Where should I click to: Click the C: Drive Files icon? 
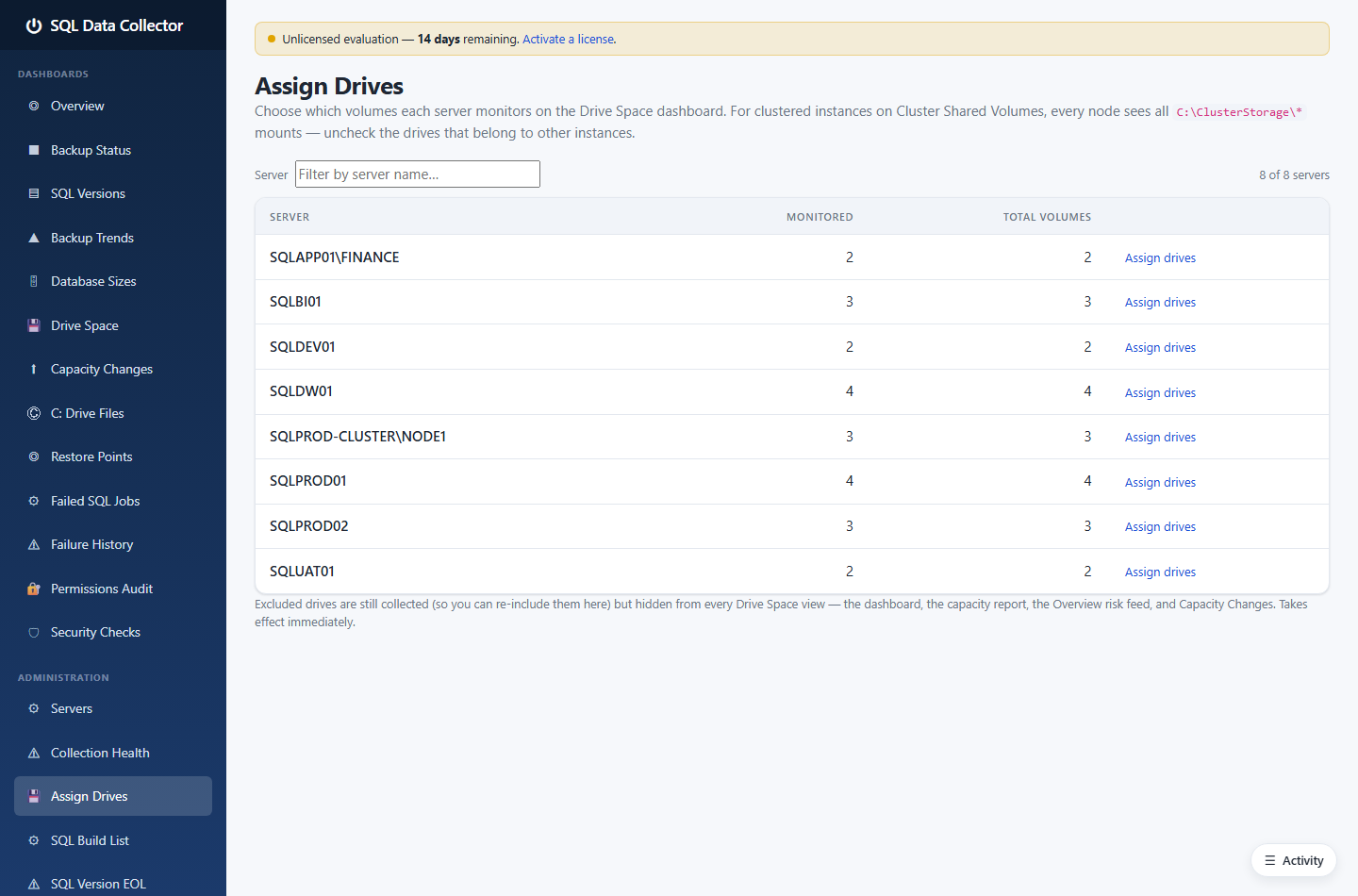click(34, 413)
